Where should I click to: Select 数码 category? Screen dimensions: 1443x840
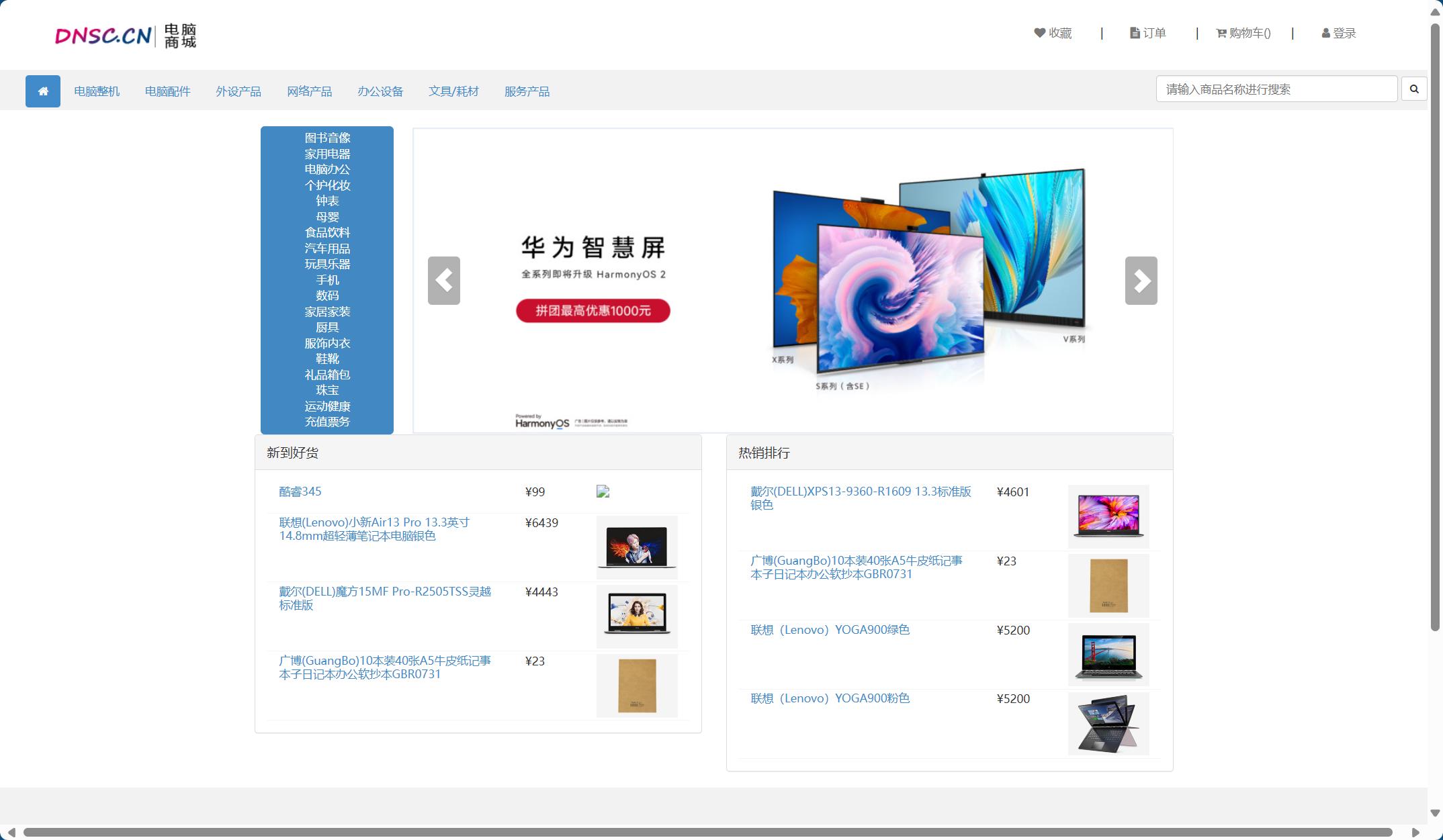(x=327, y=295)
